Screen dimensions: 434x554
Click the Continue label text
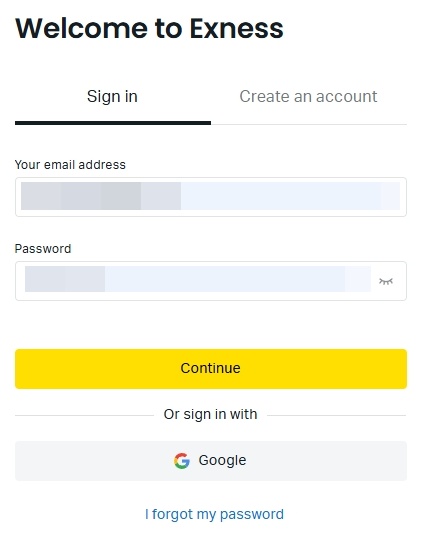click(211, 368)
